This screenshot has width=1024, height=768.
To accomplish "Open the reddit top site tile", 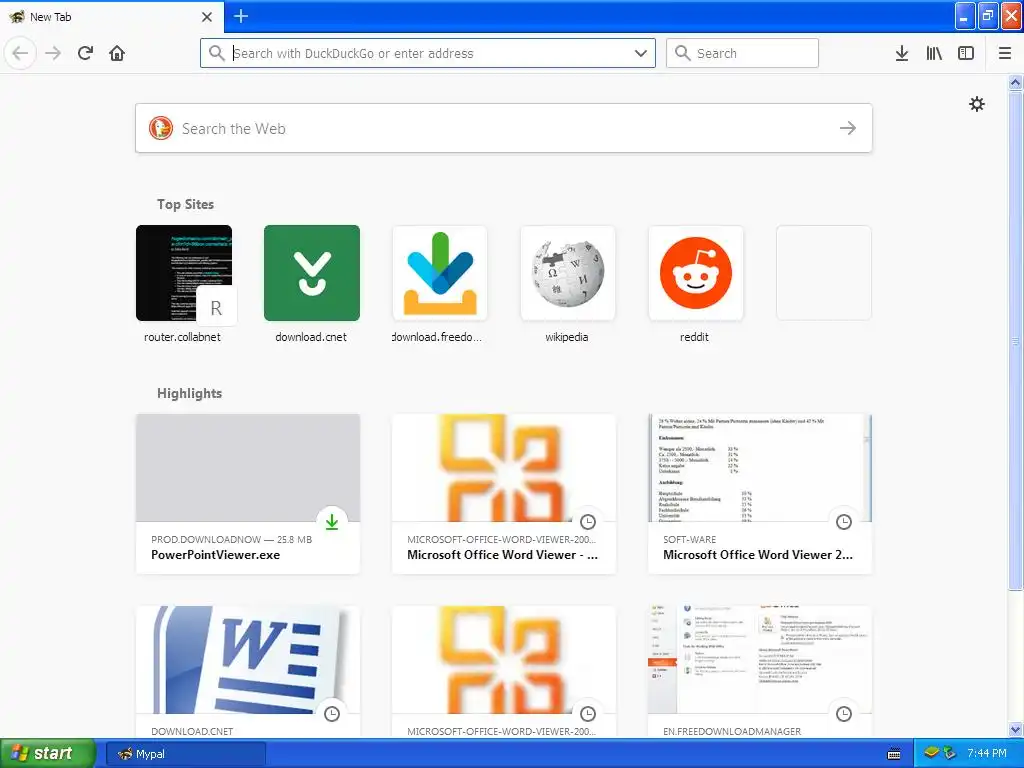I will 696,284.
